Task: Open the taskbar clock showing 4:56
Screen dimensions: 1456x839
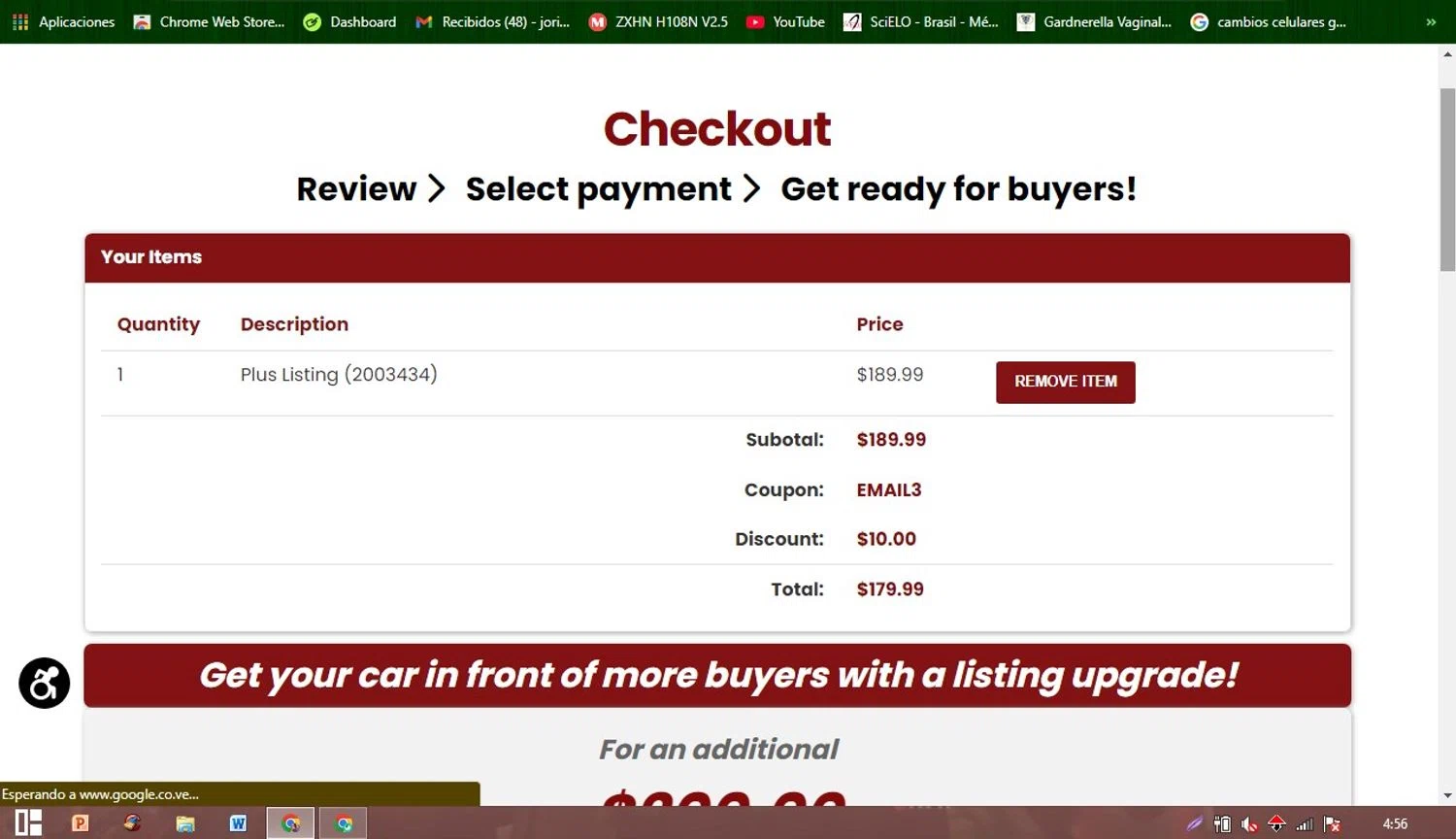Action: point(1395,823)
